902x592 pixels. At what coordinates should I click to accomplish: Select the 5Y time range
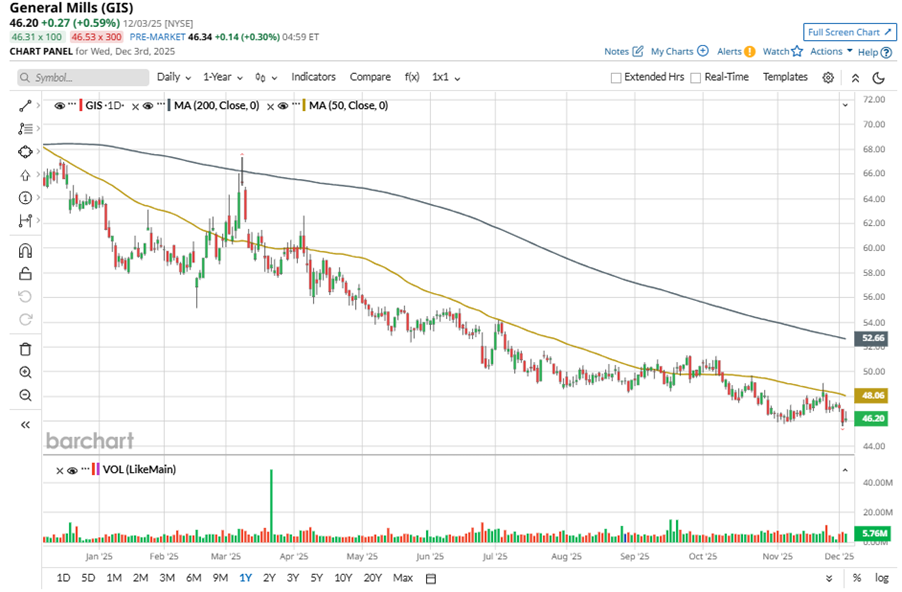pyautogui.click(x=316, y=578)
